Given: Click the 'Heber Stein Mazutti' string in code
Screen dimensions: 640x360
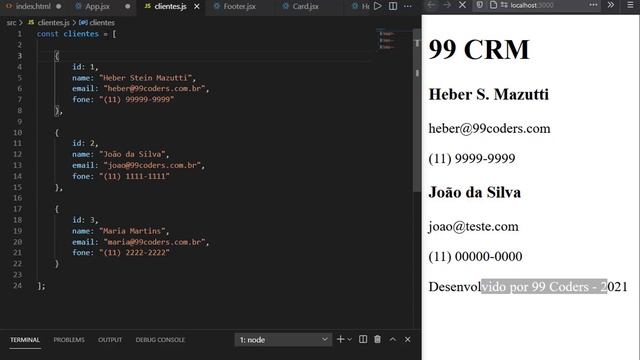Looking at the screenshot, I should [147, 78].
